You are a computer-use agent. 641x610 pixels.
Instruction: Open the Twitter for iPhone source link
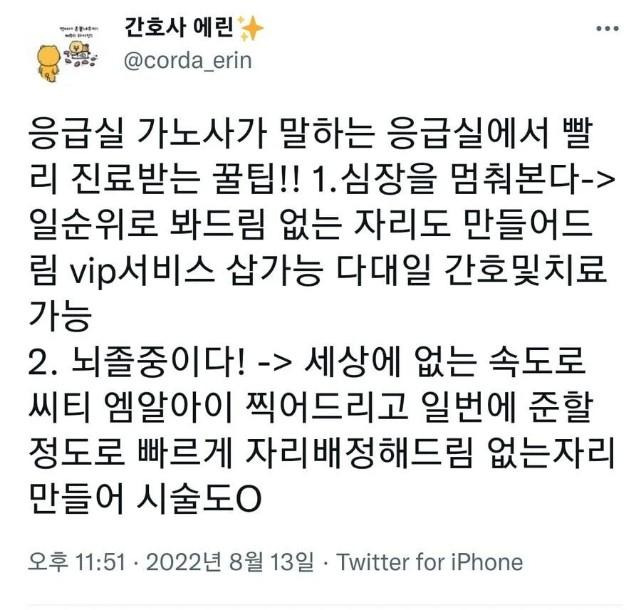[x=429, y=562]
